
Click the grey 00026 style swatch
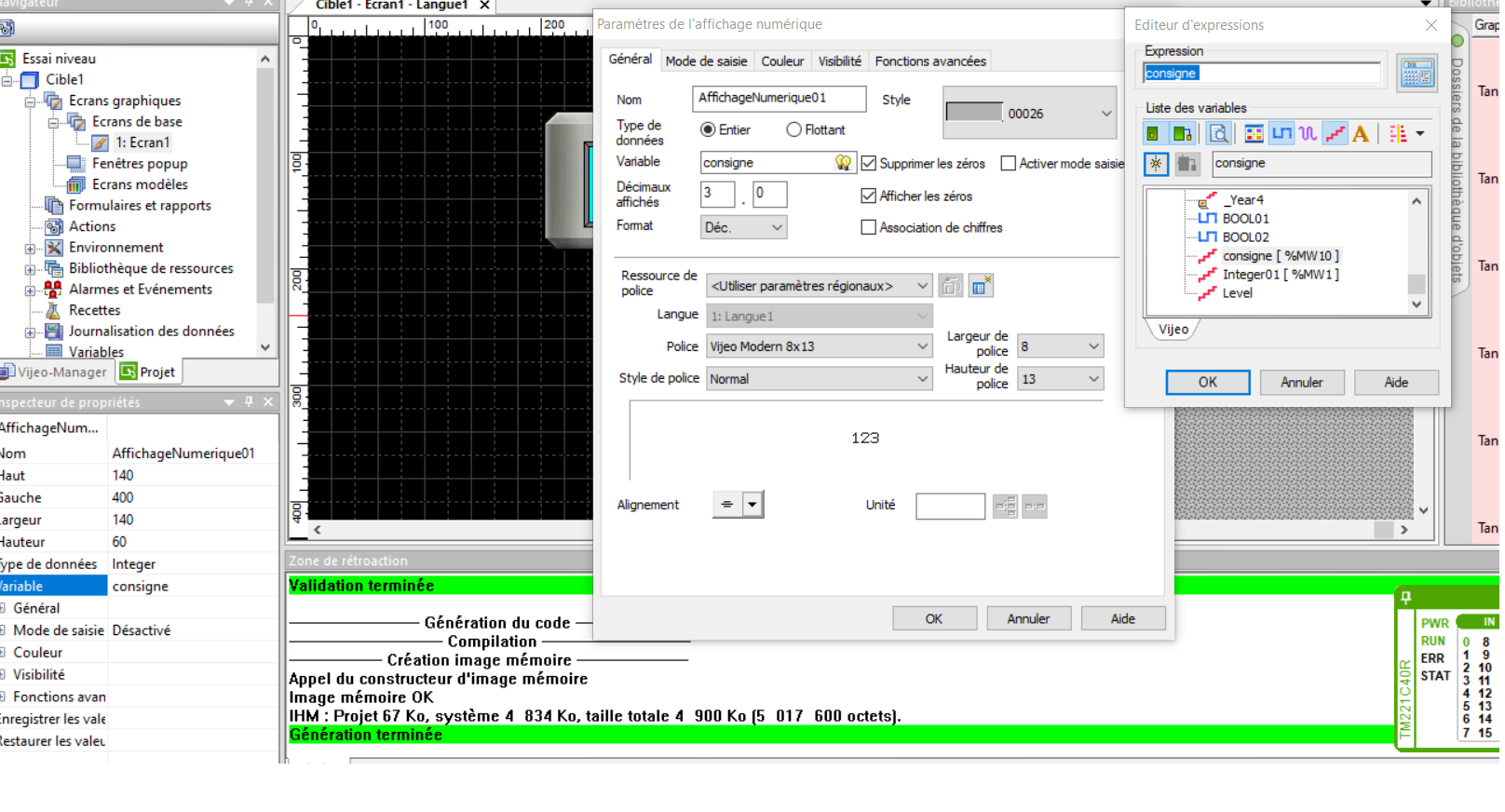(x=974, y=113)
